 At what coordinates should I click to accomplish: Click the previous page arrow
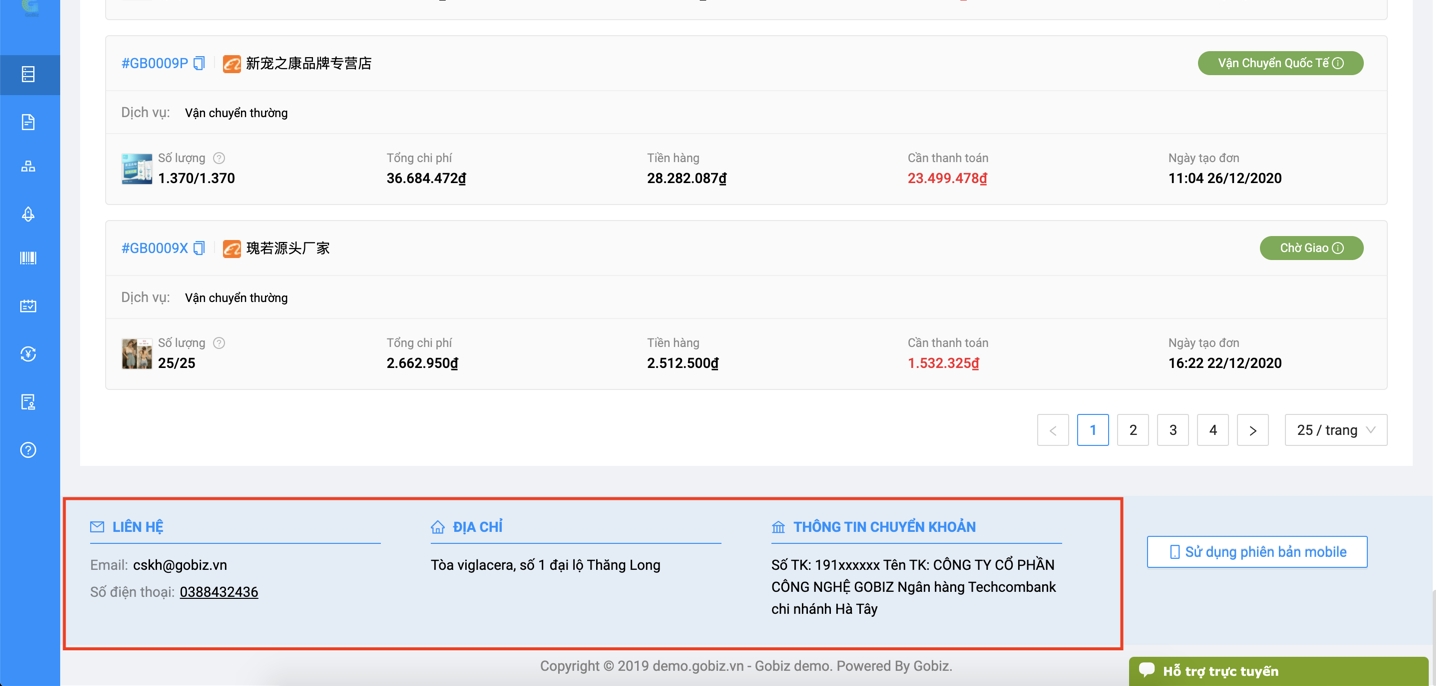[x=1052, y=430]
